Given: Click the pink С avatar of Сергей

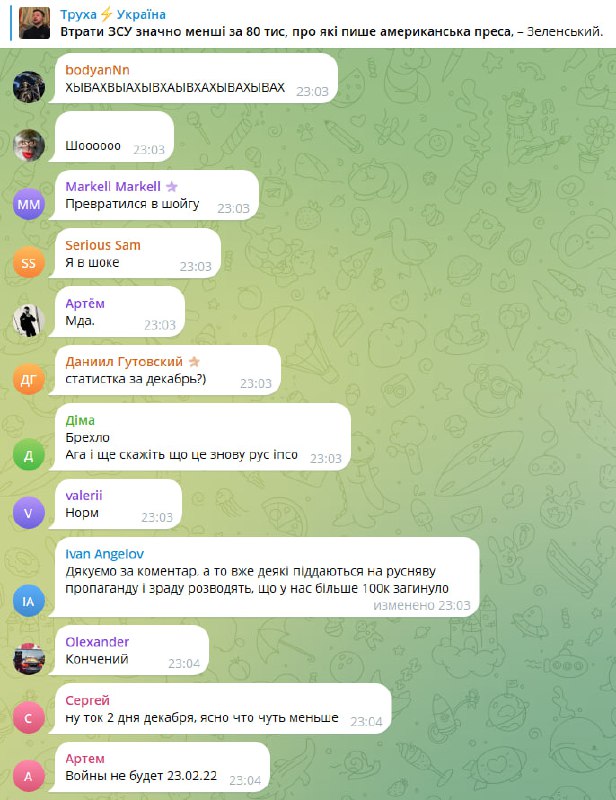Looking at the screenshot, I should [29, 718].
